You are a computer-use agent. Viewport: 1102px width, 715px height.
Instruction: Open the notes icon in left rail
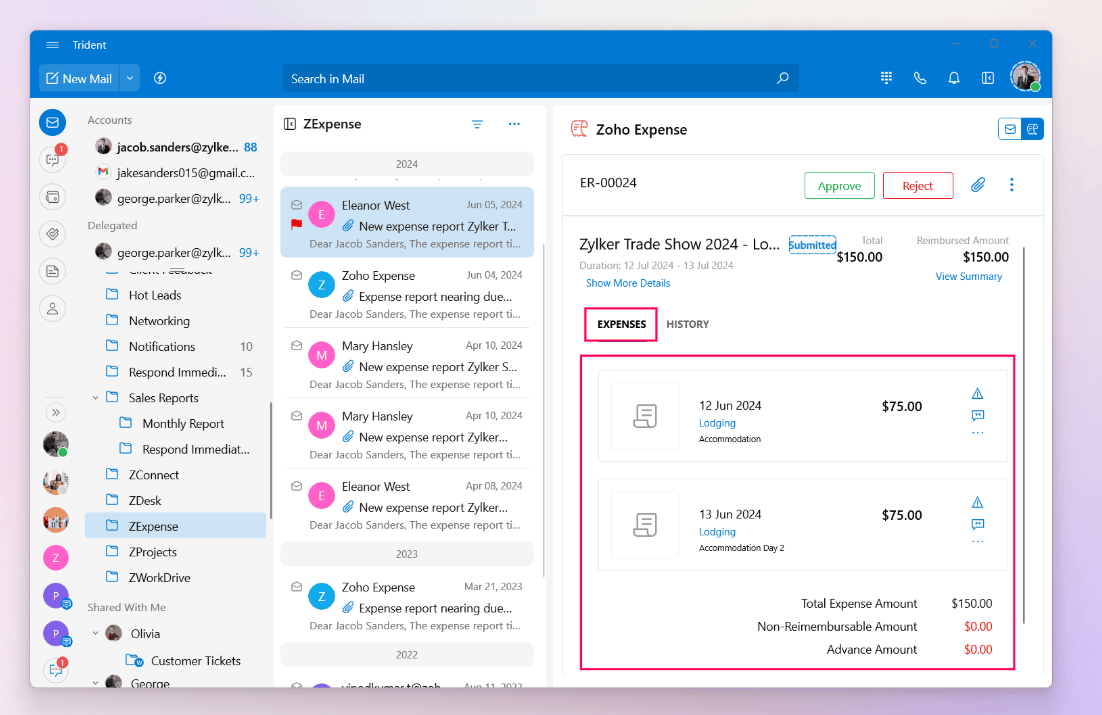pos(53,271)
